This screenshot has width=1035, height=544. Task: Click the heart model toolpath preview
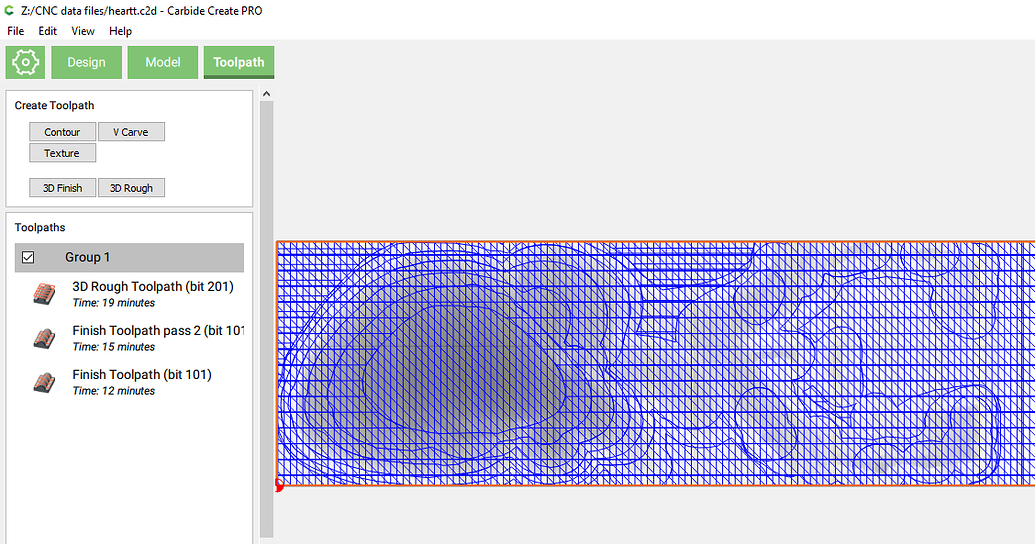[x=655, y=363]
